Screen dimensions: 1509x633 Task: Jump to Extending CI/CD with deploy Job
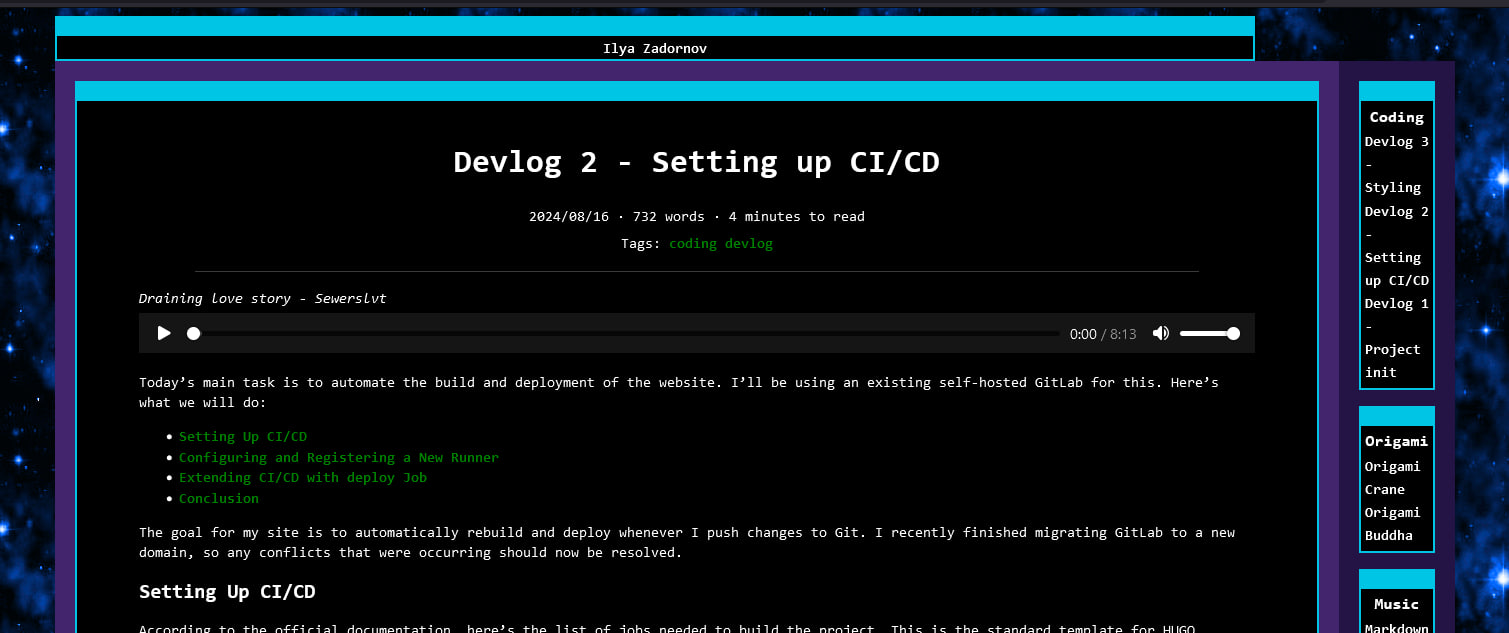[x=303, y=478]
